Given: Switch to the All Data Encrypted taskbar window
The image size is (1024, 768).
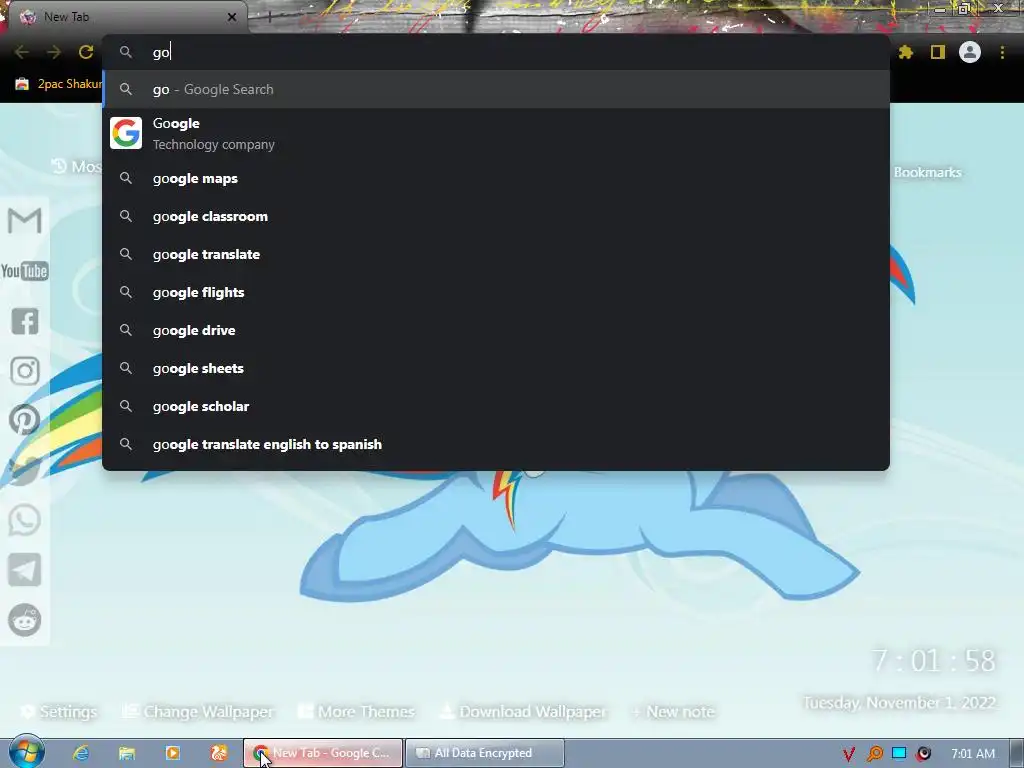Looking at the screenshot, I should click(x=485, y=753).
